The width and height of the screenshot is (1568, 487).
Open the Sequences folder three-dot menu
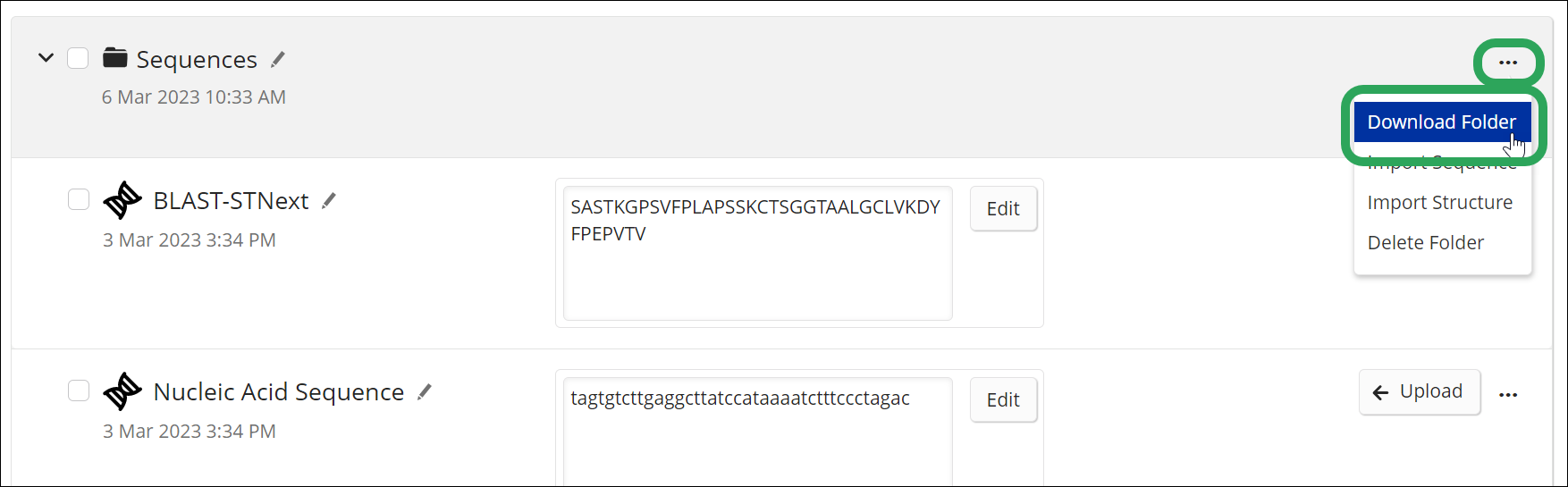[x=1508, y=63]
